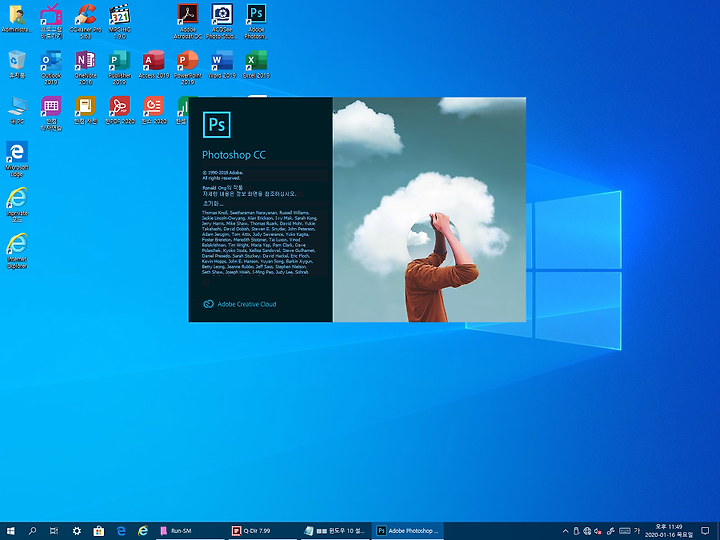Open the pink TV program shortcut
Screen dimensions: 720x540
[x=51, y=21]
